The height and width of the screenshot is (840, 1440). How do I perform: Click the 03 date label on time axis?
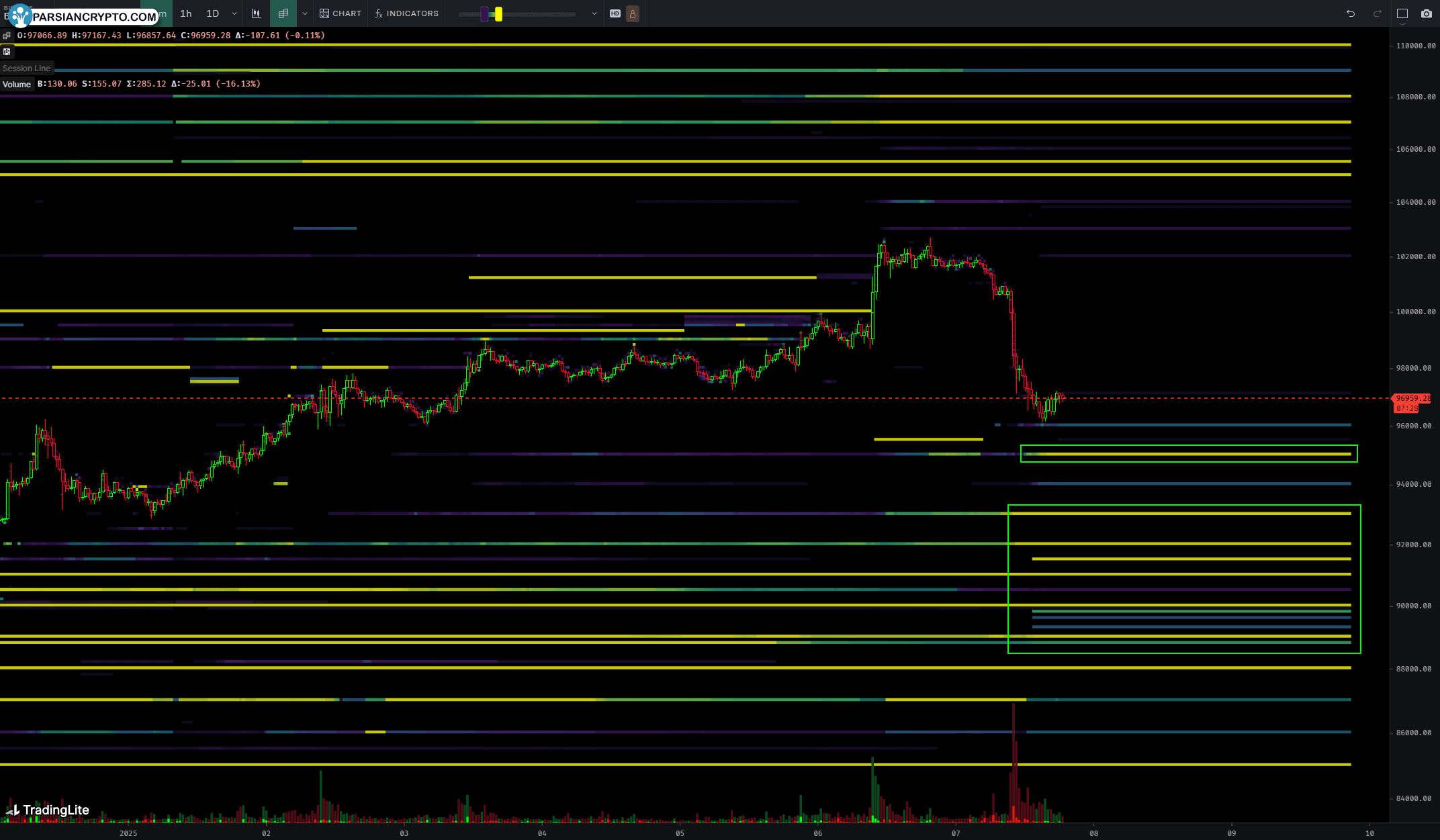tap(404, 833)
